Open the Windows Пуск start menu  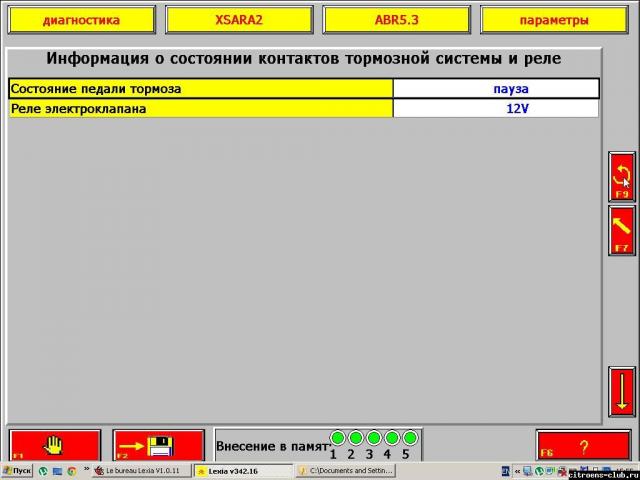pos(17,470)
